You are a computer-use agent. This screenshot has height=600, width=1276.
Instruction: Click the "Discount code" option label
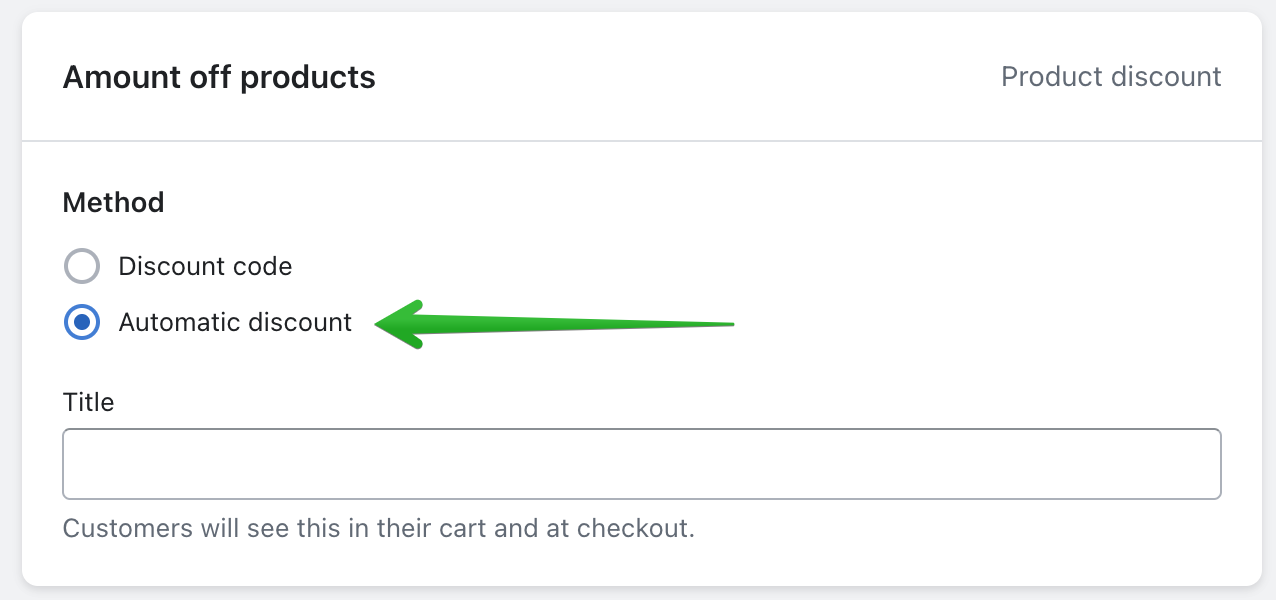point(205,266)
